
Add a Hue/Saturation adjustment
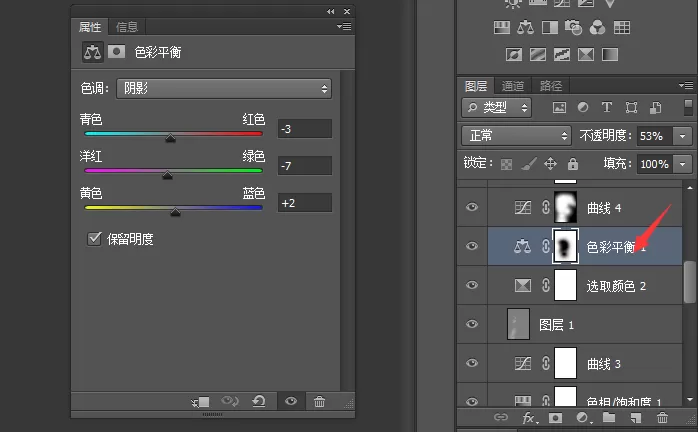pos(502,28)
